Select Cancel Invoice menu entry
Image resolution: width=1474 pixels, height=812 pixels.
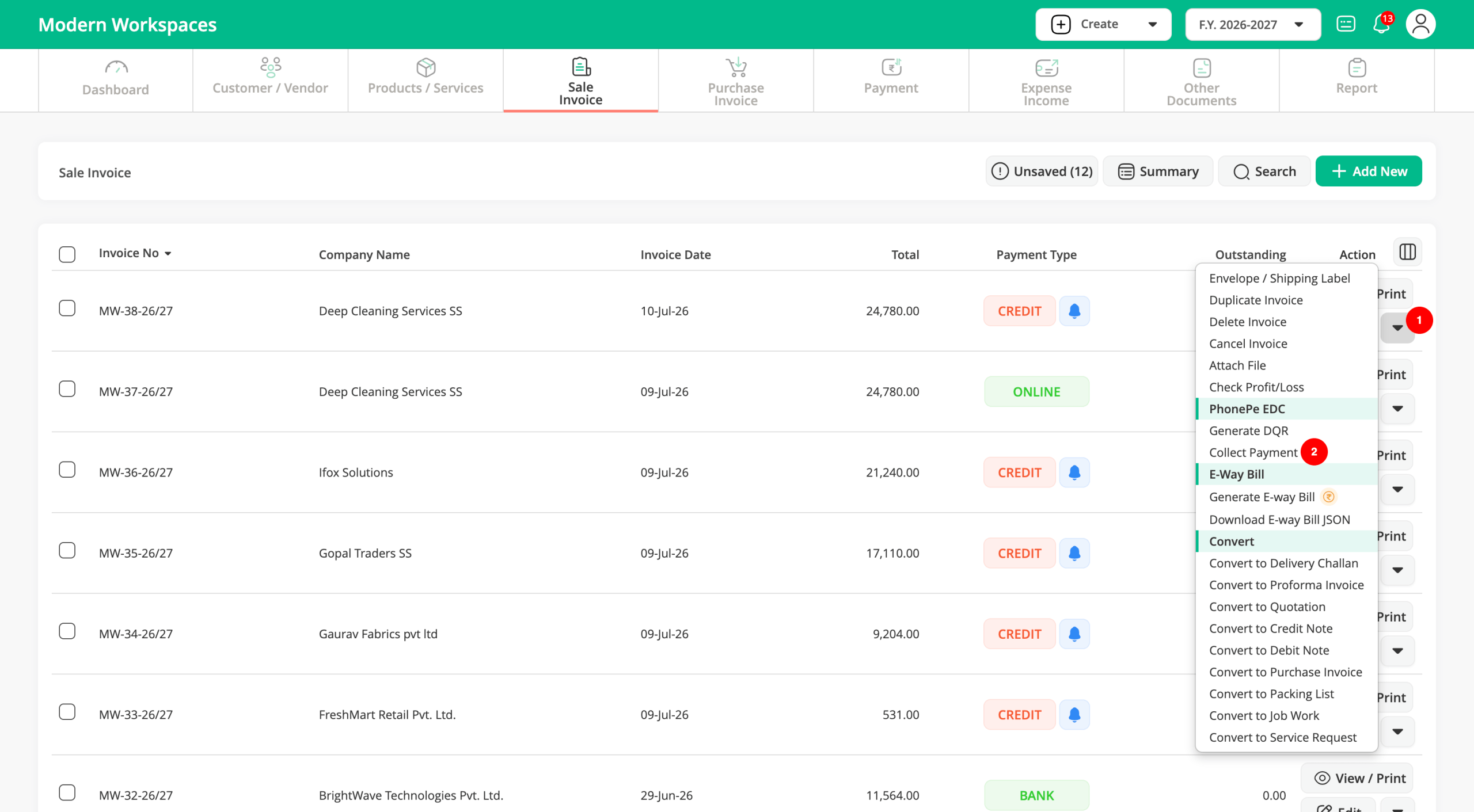[1286, 344]
